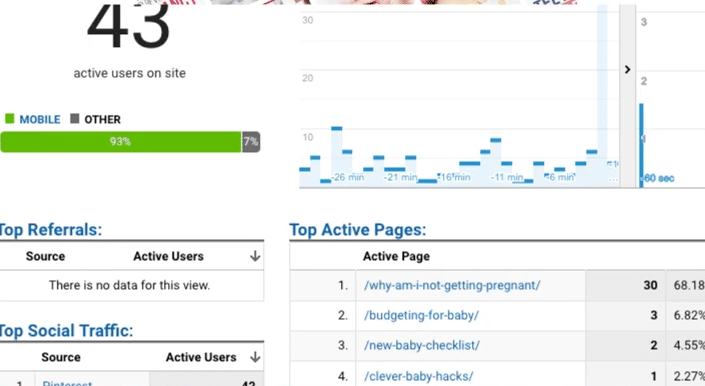Image resolution: width=705 pixels, height=386 pixels.
Task: Click Active Page column header
Action: (396, 256)
